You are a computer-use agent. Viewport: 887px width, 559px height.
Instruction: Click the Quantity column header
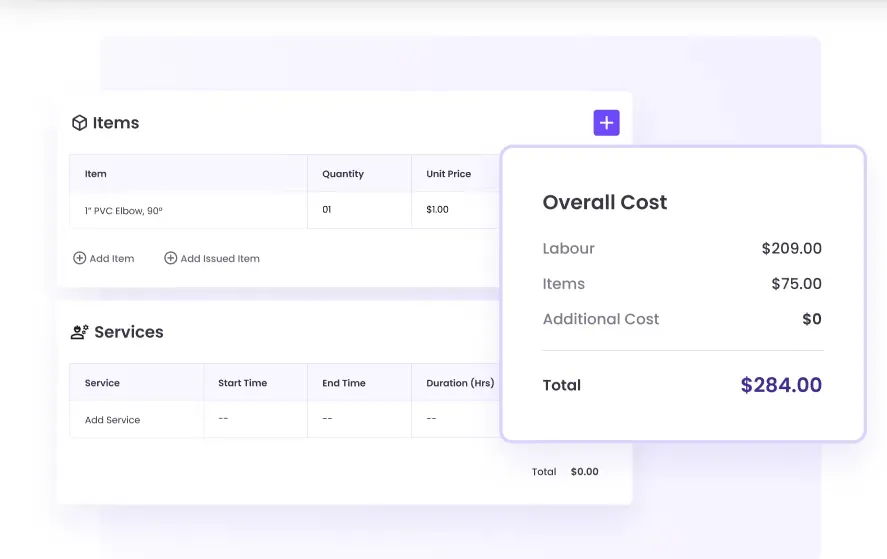pos(343,174)
